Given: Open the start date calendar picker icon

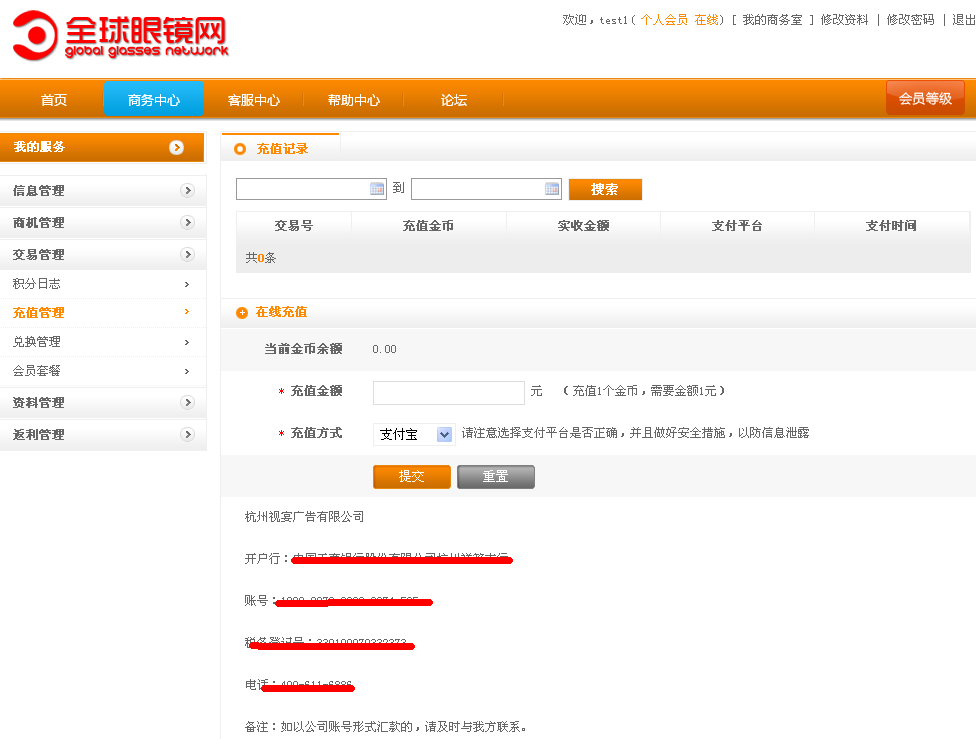Looking at the screenshot, I should (377, 189).
